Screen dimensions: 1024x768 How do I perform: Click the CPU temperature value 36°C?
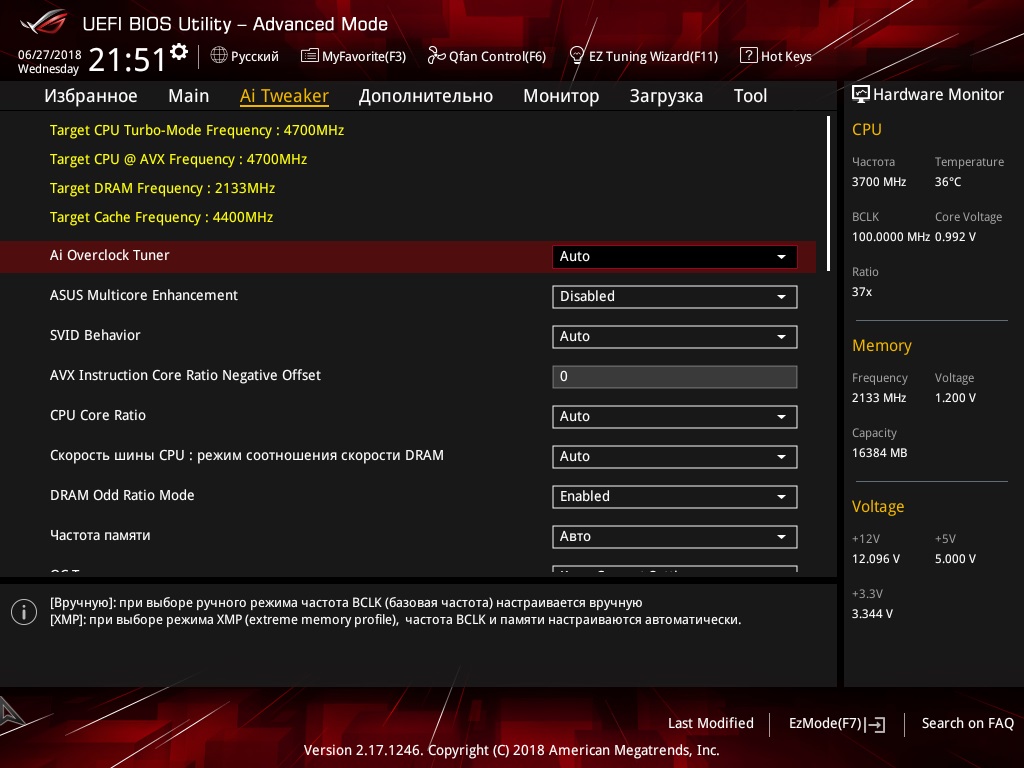point(948,182)
